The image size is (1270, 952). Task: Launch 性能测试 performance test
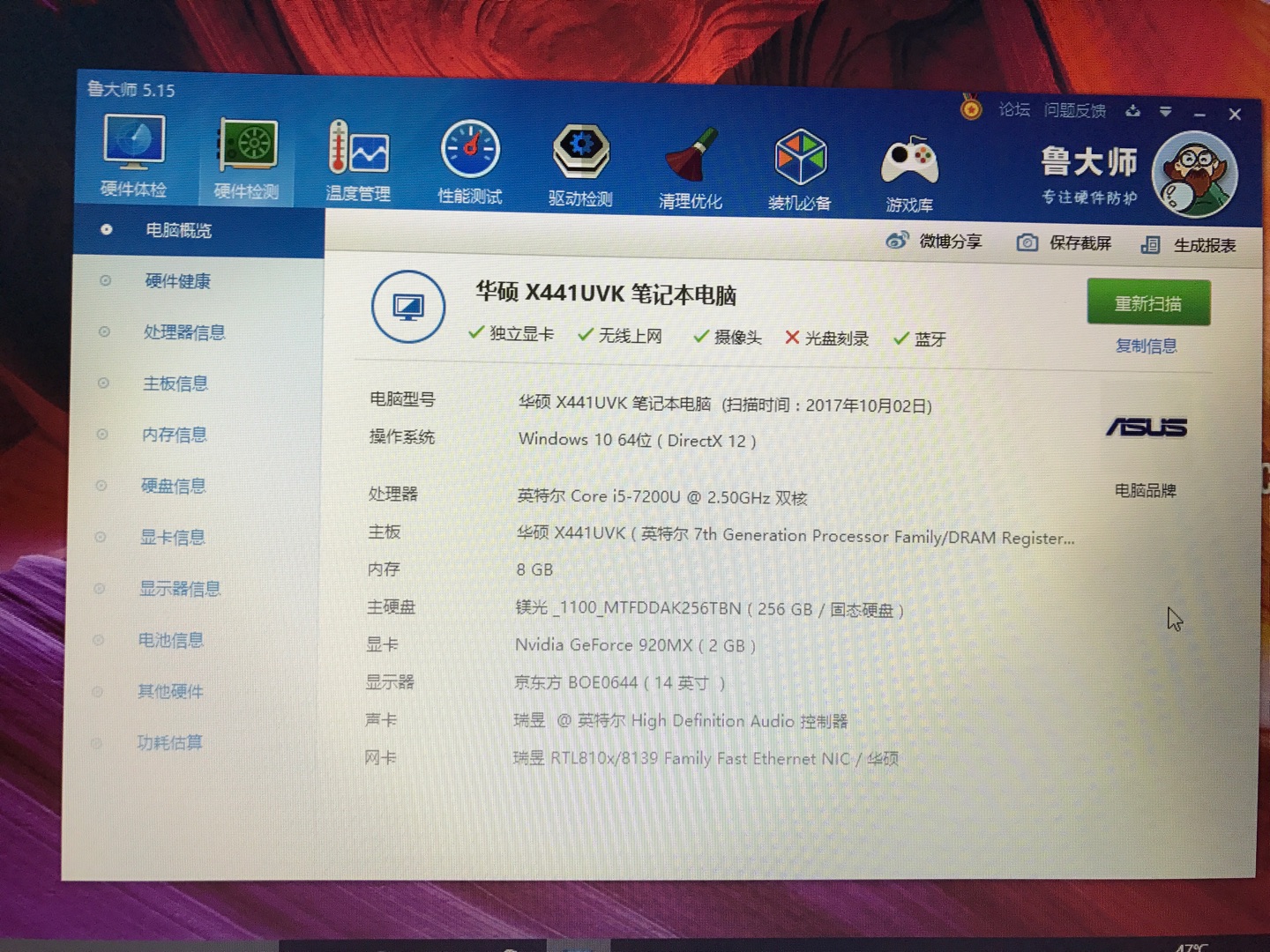[470, 163]
